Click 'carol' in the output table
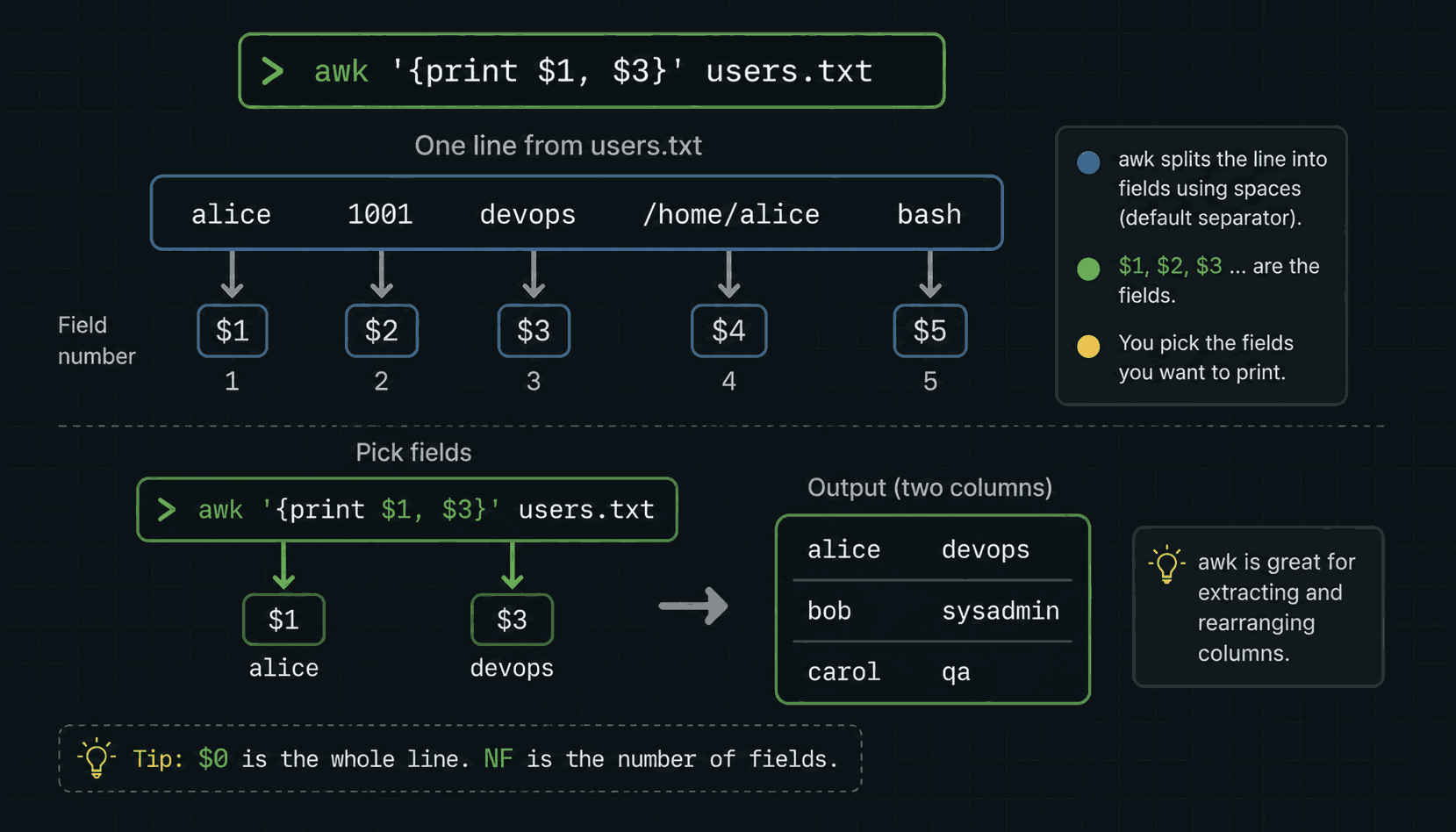The width and height of the screenshot is (1456, 832). pos(843,672)
